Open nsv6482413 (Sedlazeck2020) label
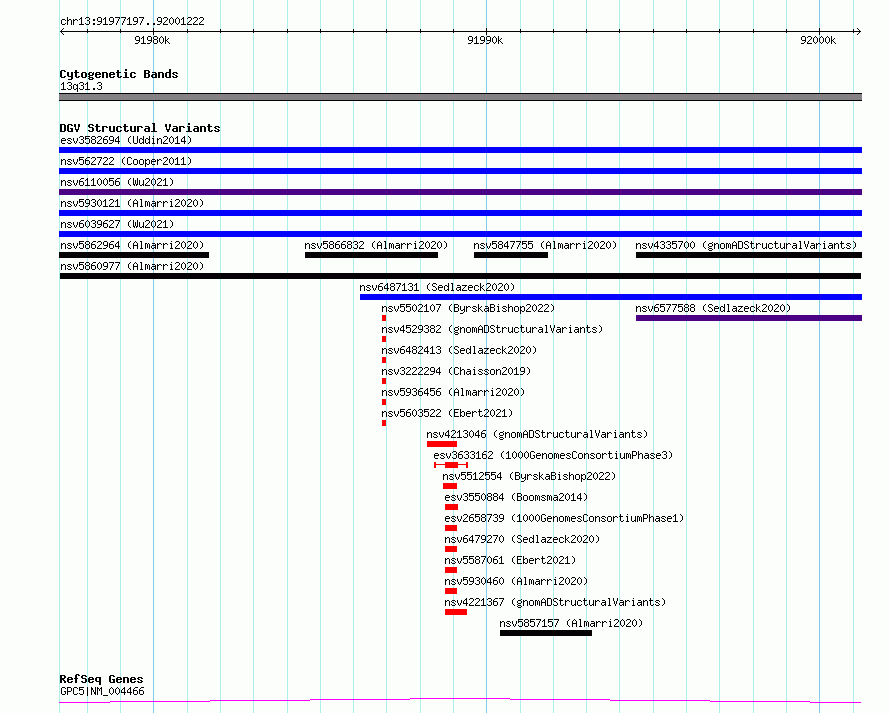The height and width of the screenshot is (713, 890). click(459, 350)
